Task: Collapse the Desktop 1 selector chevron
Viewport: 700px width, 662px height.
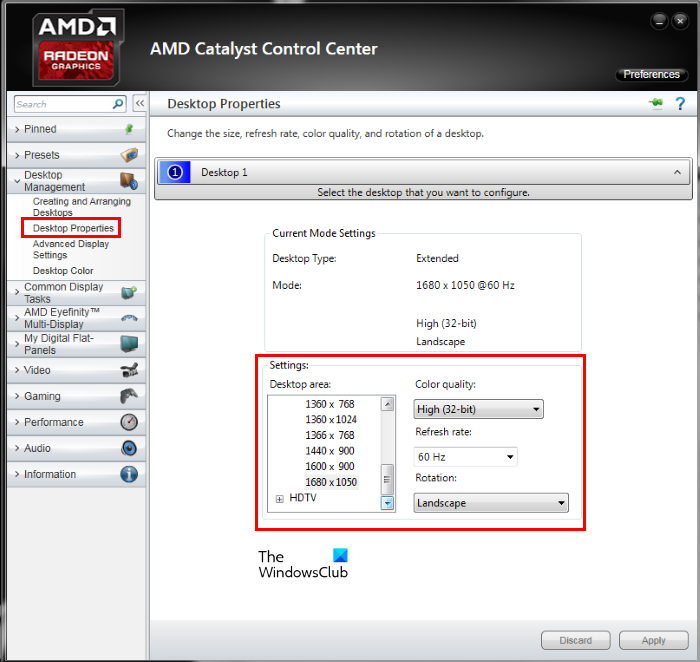Action: pyautogui.click(x=677, y=172)
